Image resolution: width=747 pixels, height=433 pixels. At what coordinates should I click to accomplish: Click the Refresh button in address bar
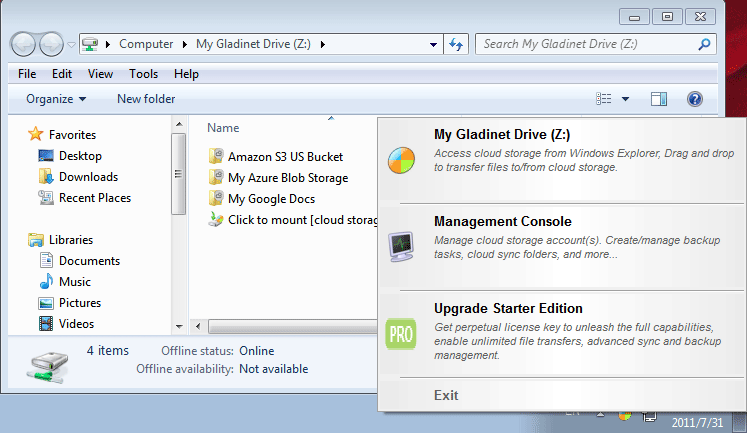(x=456, y=44)
